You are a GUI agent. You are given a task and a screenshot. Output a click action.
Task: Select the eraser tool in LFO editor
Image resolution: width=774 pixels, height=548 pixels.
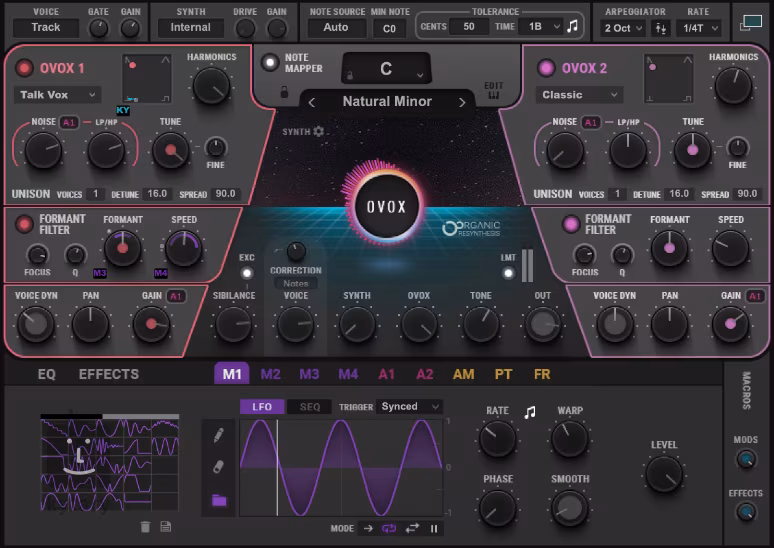(x=219, y=467)
